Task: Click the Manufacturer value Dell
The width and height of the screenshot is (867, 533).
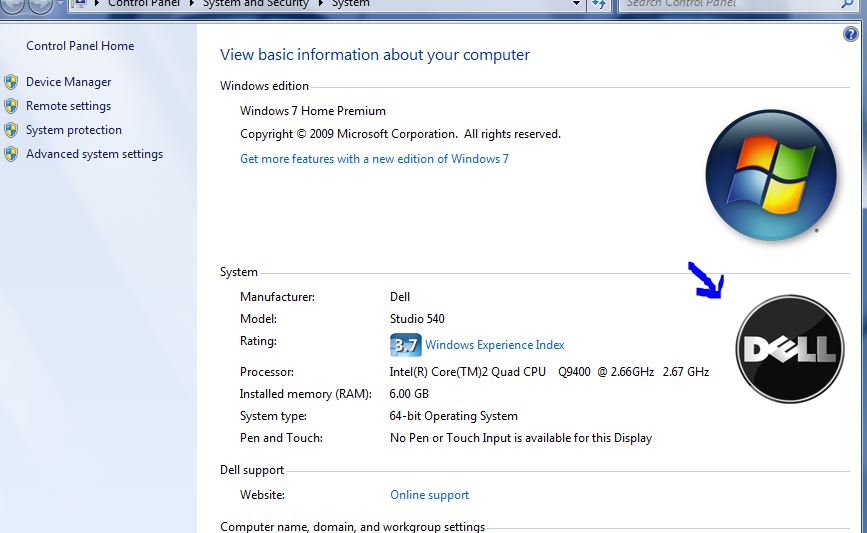Action: click(400, 297)
